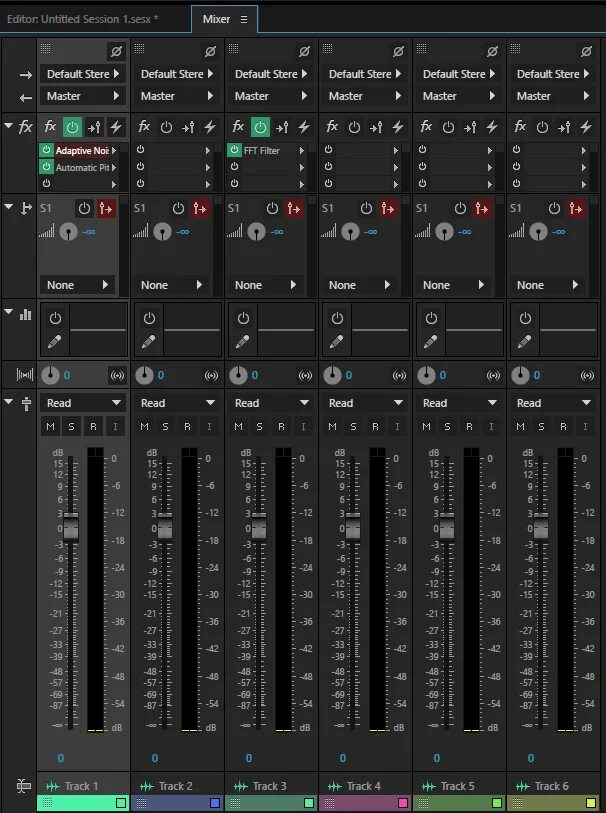Click Track 1 send pre/post fader button
Viewport: 606px width, 813px height.
pyautogui.click(x=106, y=208)
